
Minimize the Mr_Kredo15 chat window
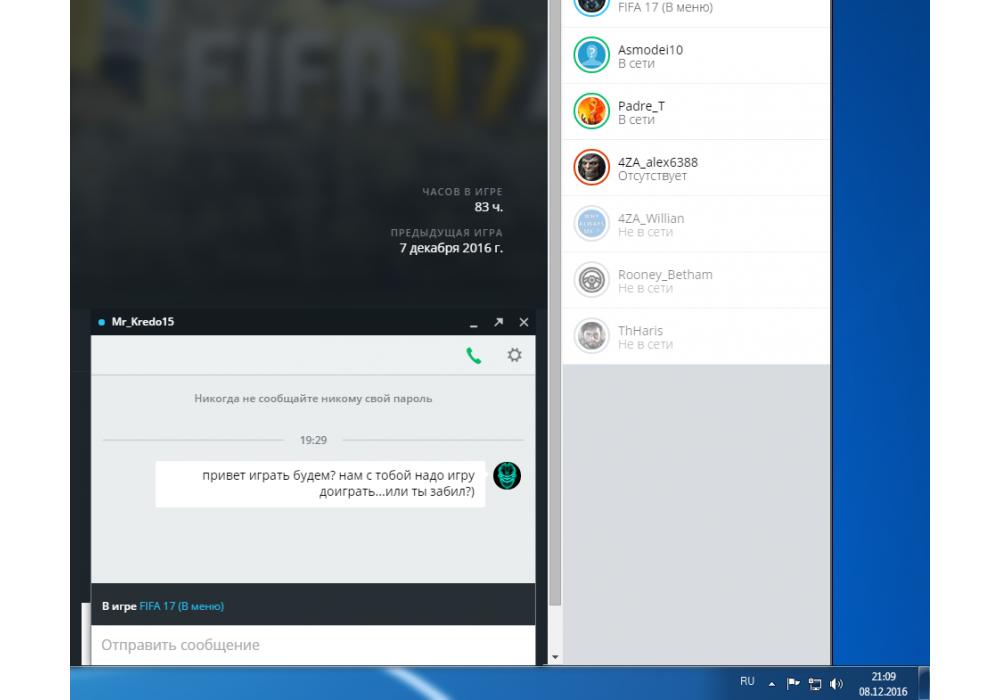pos(473,323)
